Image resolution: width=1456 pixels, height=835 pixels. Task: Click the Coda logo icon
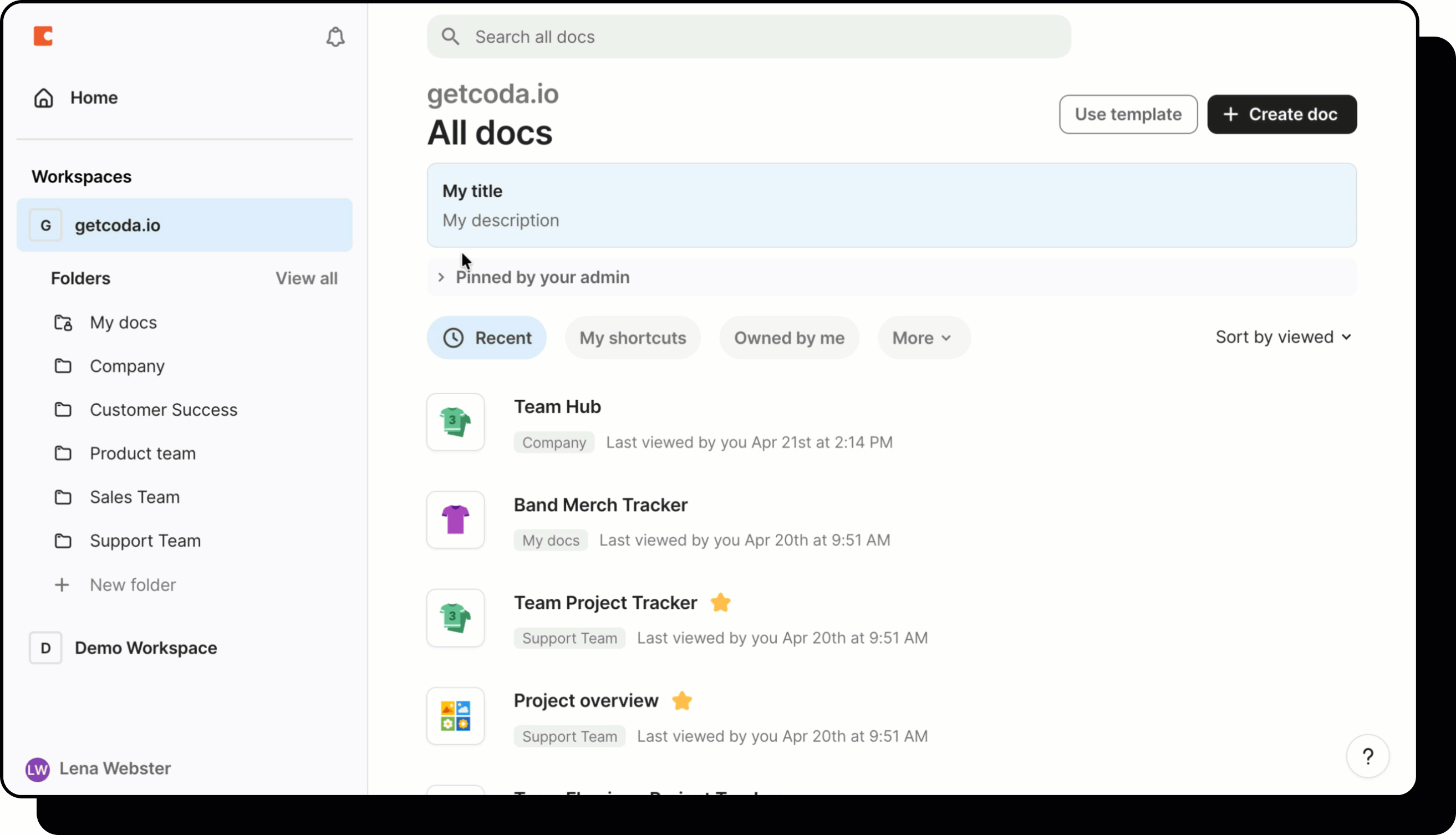tap(43, 36)
